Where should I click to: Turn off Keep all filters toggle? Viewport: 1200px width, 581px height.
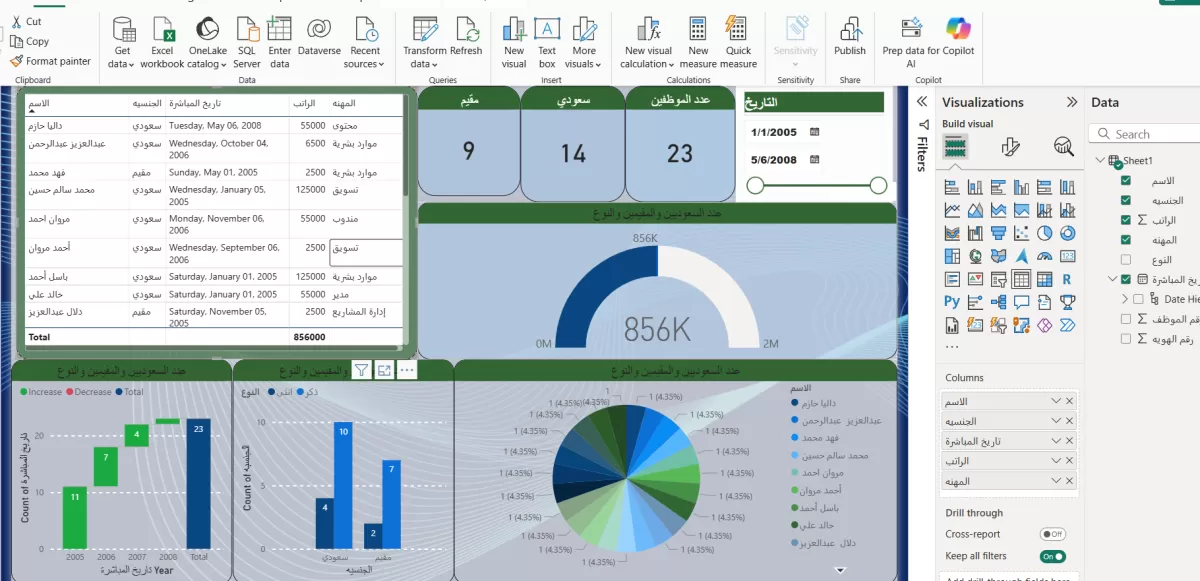coord(1052,556)
